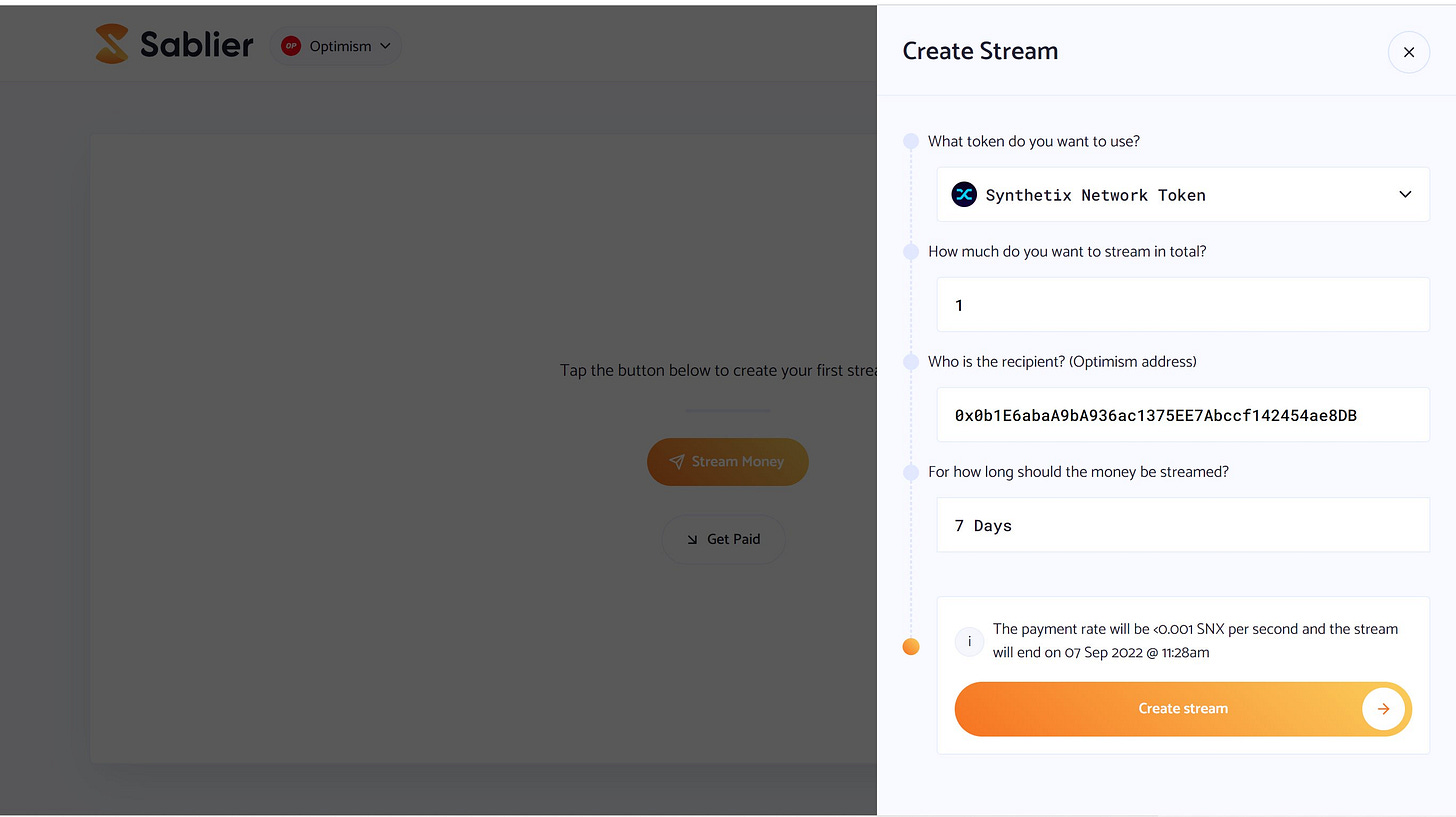
Task: Click the Sablier hourglass logo
Action: [112, 45]
